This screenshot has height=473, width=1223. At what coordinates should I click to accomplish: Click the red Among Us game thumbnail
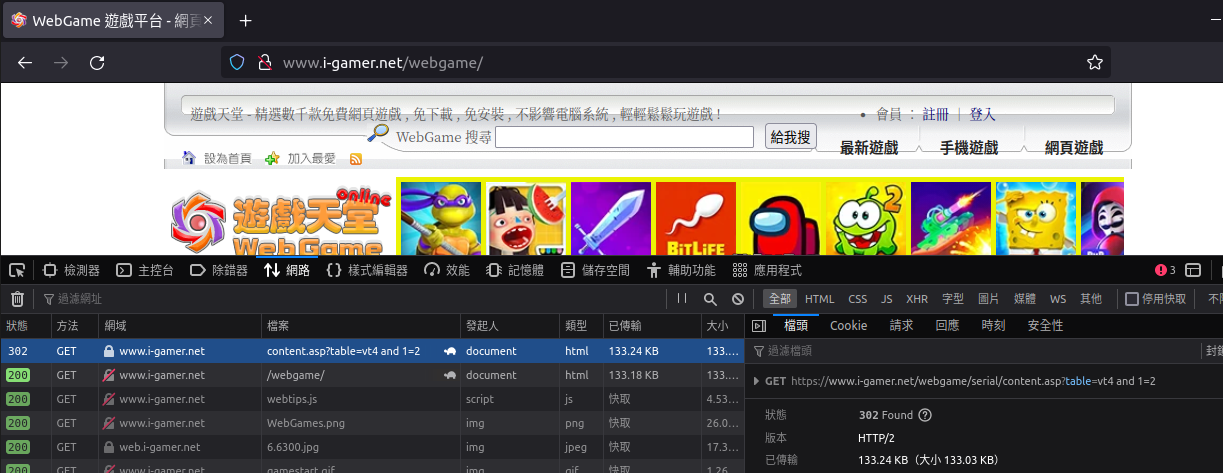[x=781, y=219]
